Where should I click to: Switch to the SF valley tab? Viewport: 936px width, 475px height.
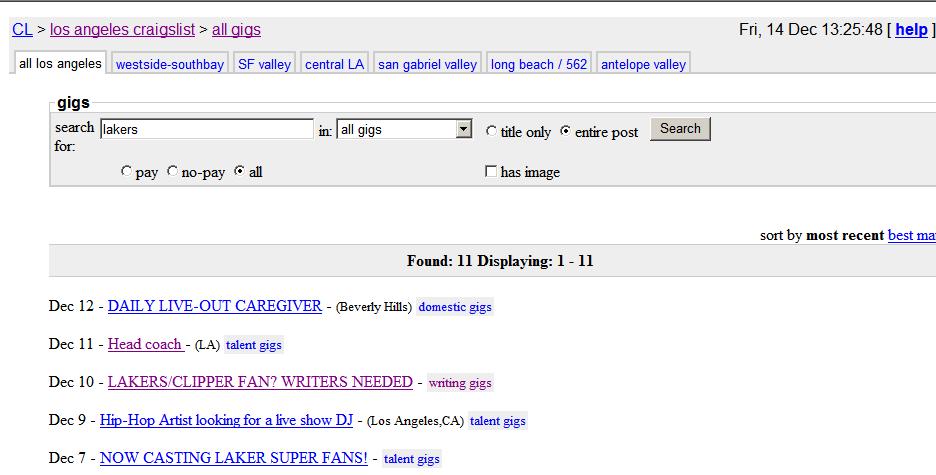pyautogui.click(x=264, y=64)
